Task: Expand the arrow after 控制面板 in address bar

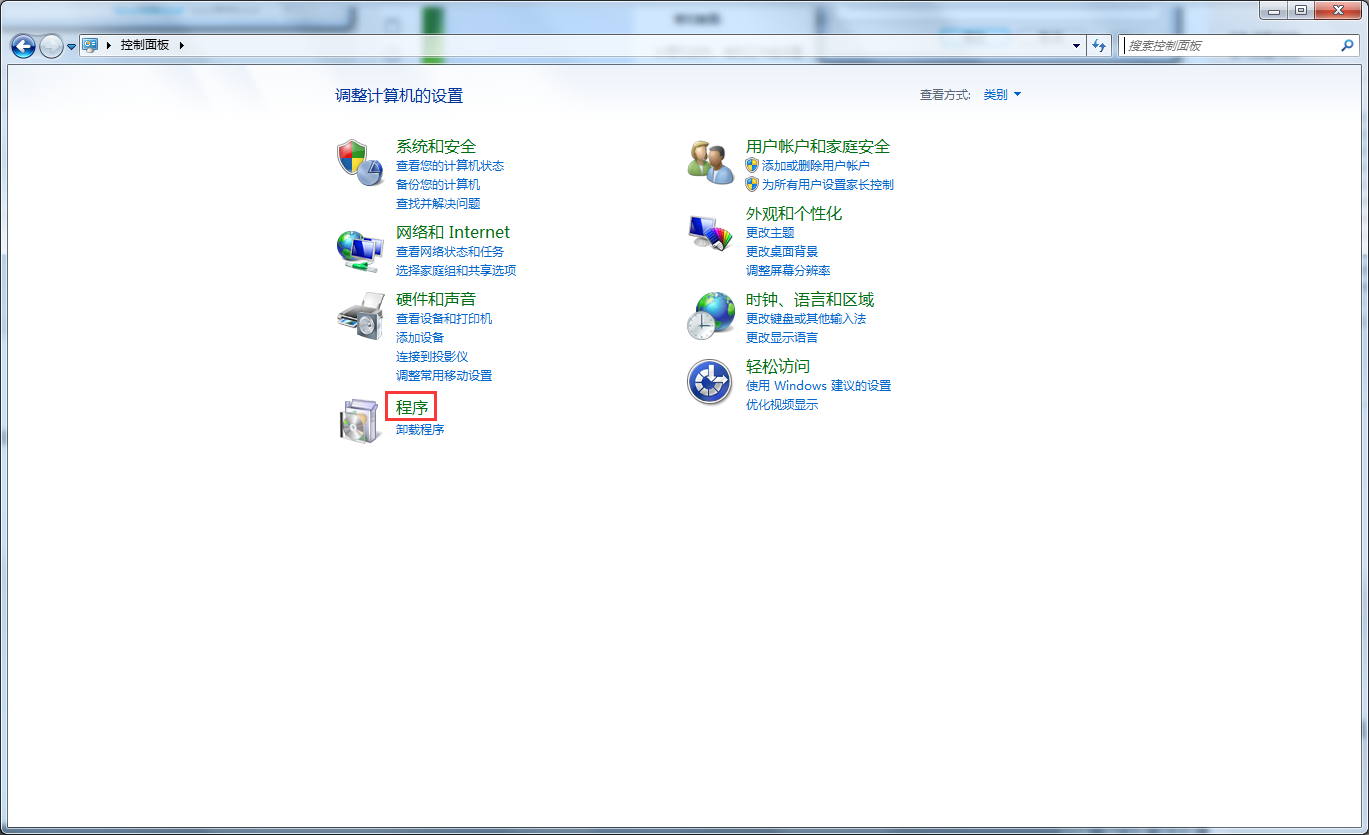Action: click(182, 46)
